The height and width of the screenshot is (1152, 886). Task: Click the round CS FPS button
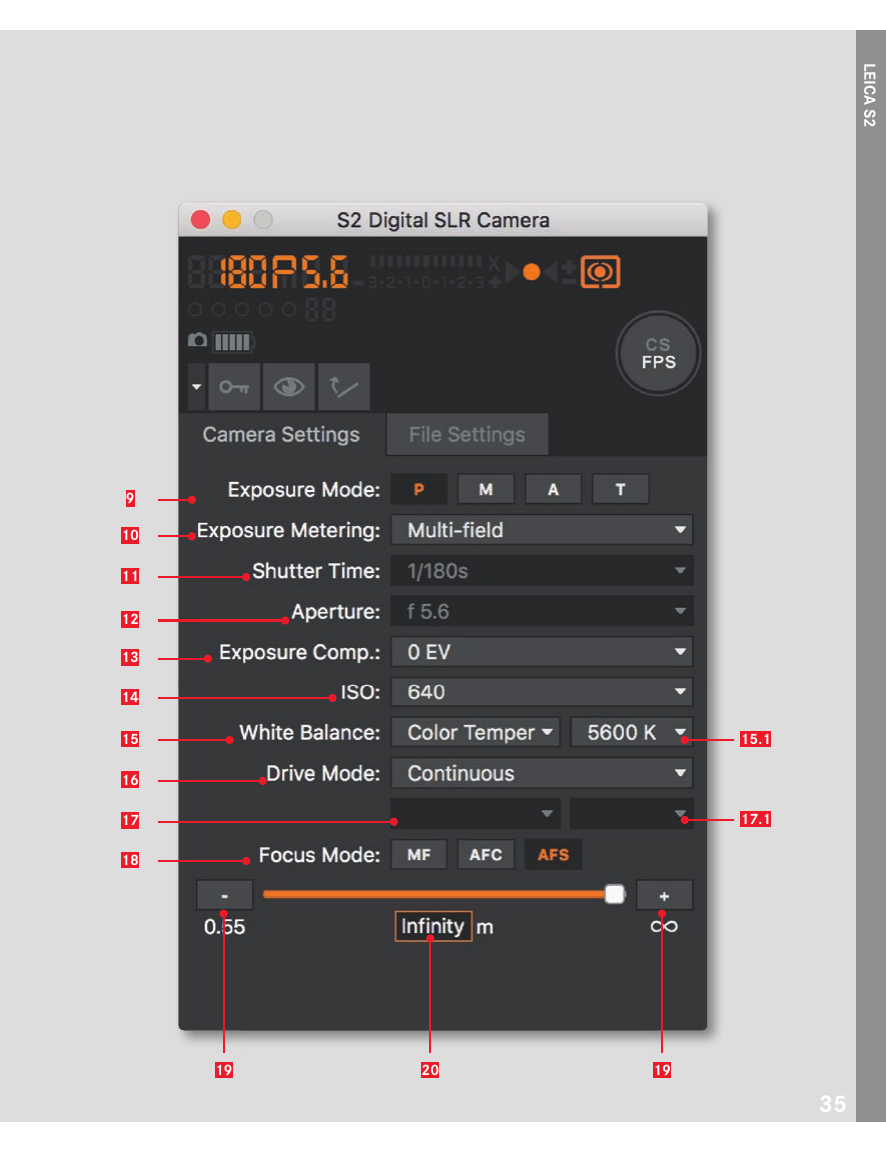658,353
